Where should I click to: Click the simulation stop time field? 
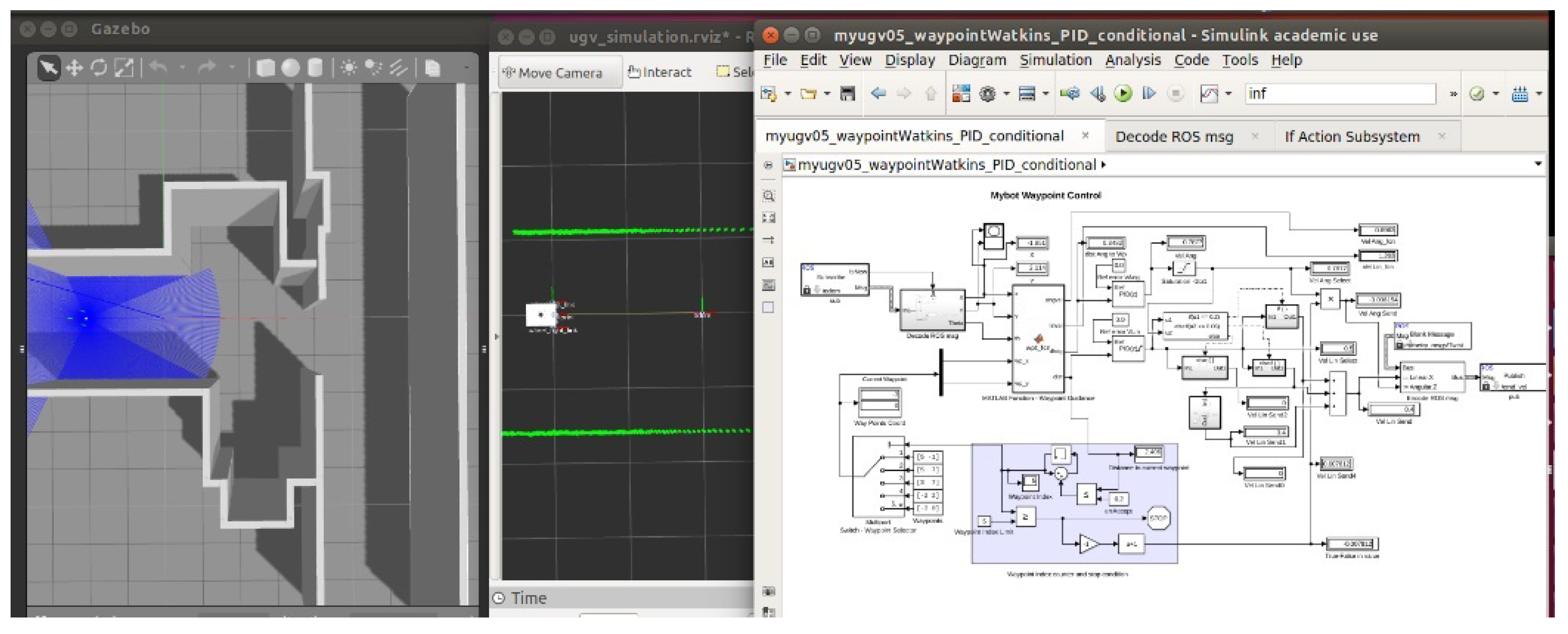(x=1339, y=93)
